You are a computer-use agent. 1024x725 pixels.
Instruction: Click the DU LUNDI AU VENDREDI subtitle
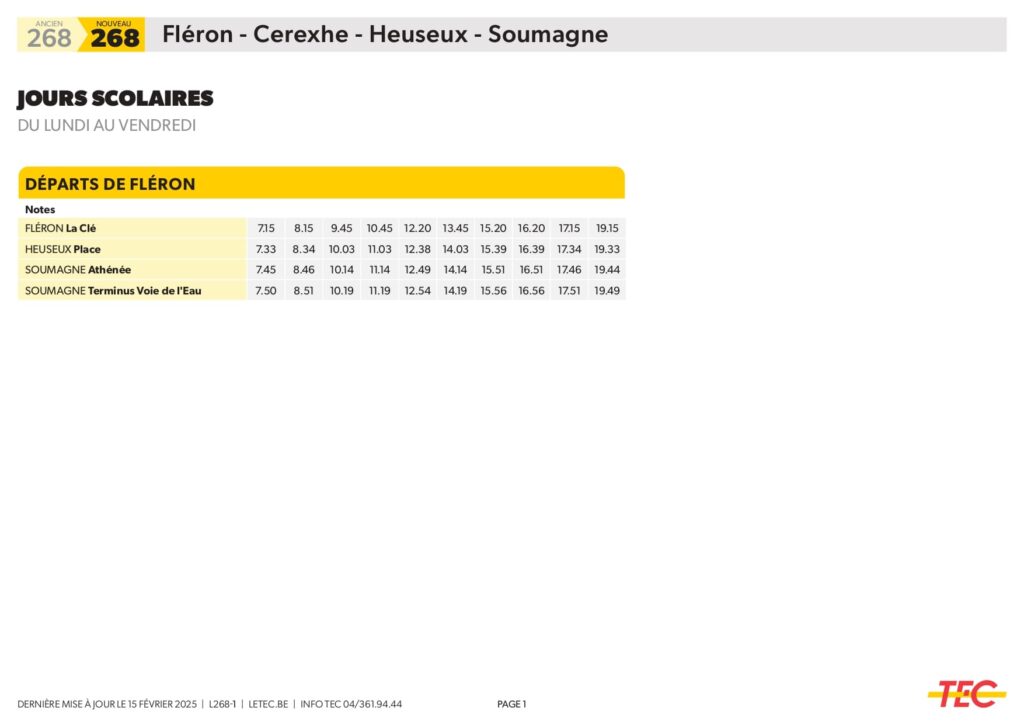107,125
